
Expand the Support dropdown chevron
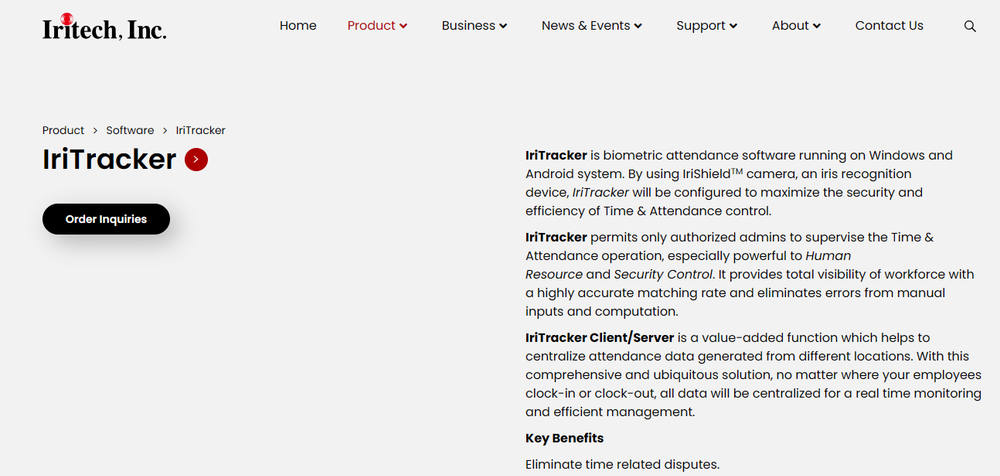734,26
